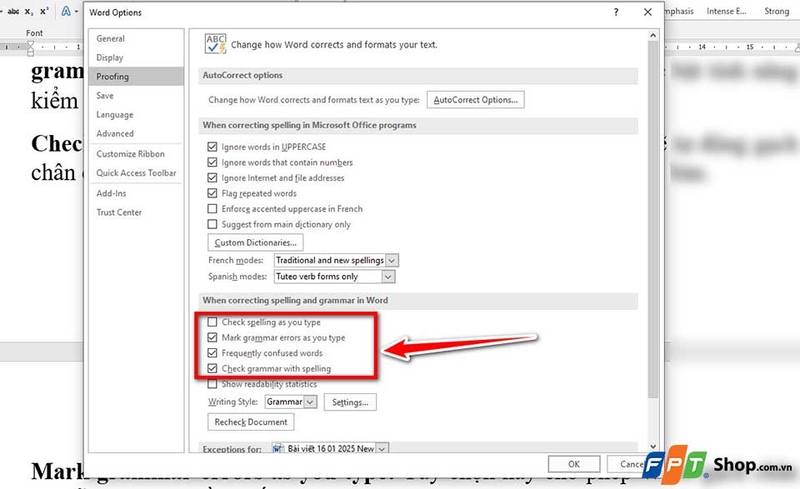Toggle Frequently confused words checkbox
This screenshot has width=800, height=489.
click(x=212, y=353)
